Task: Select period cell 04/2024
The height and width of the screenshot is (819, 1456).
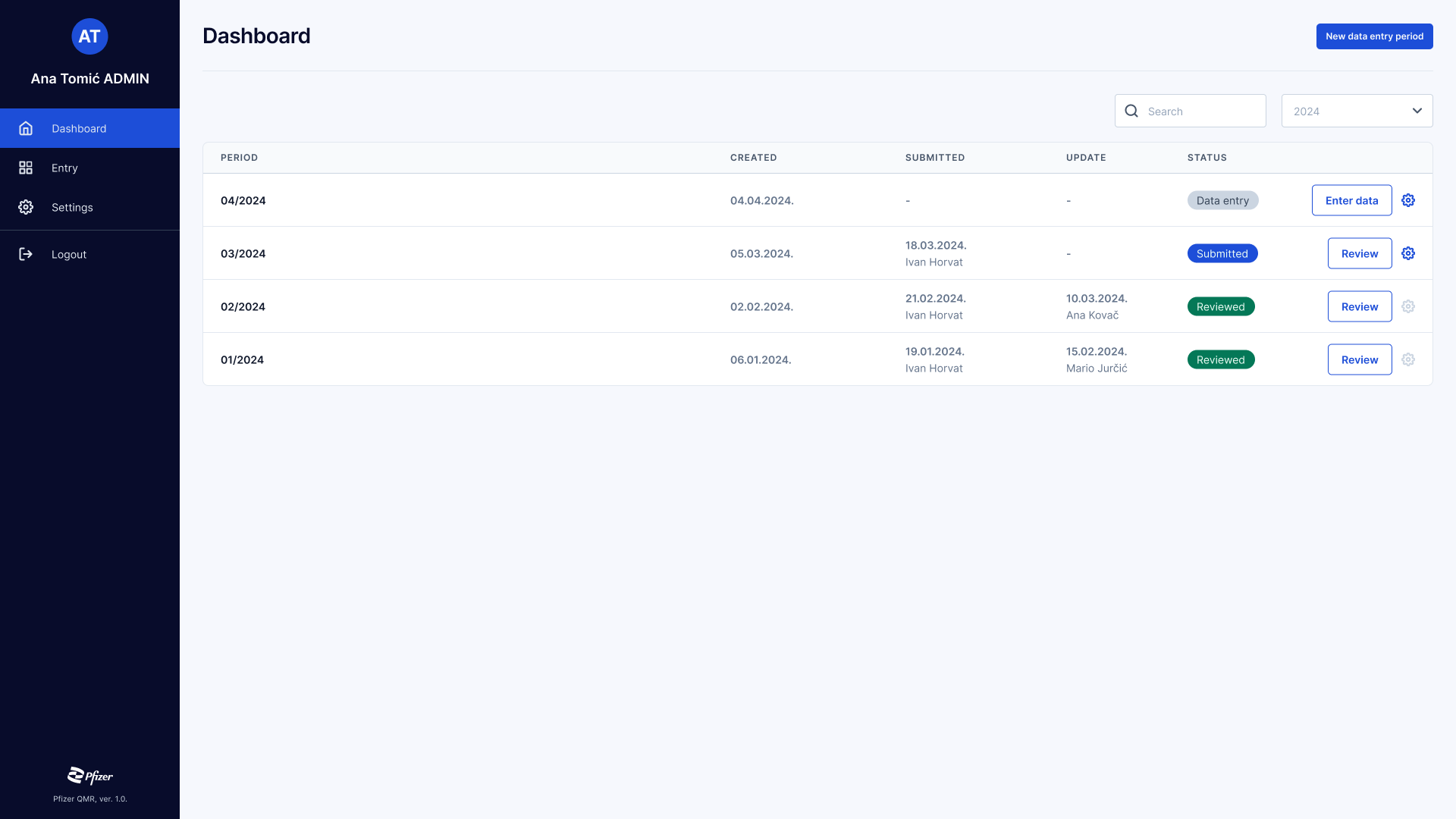Action: point(243,200)
